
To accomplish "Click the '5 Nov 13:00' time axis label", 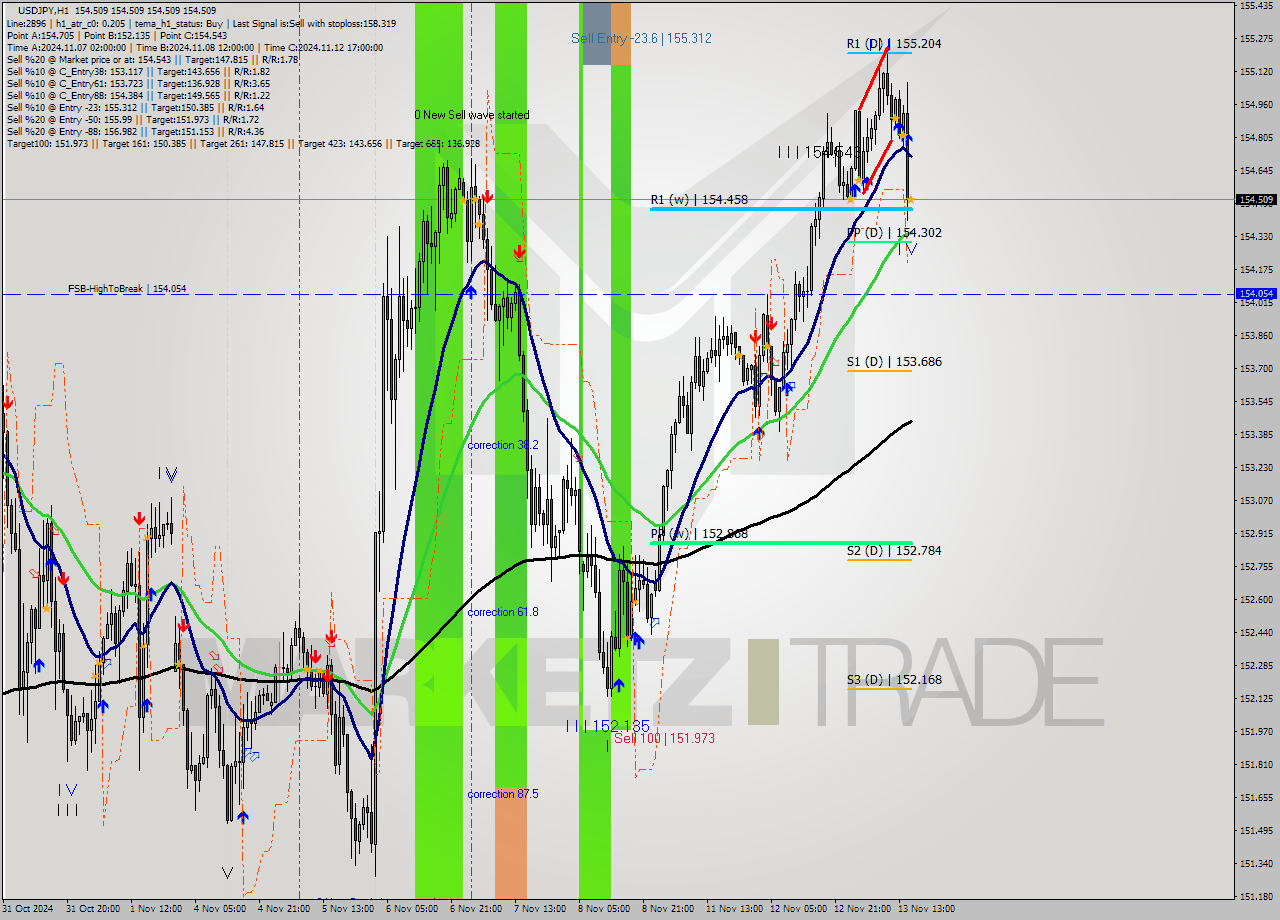I will click(346, 909).
